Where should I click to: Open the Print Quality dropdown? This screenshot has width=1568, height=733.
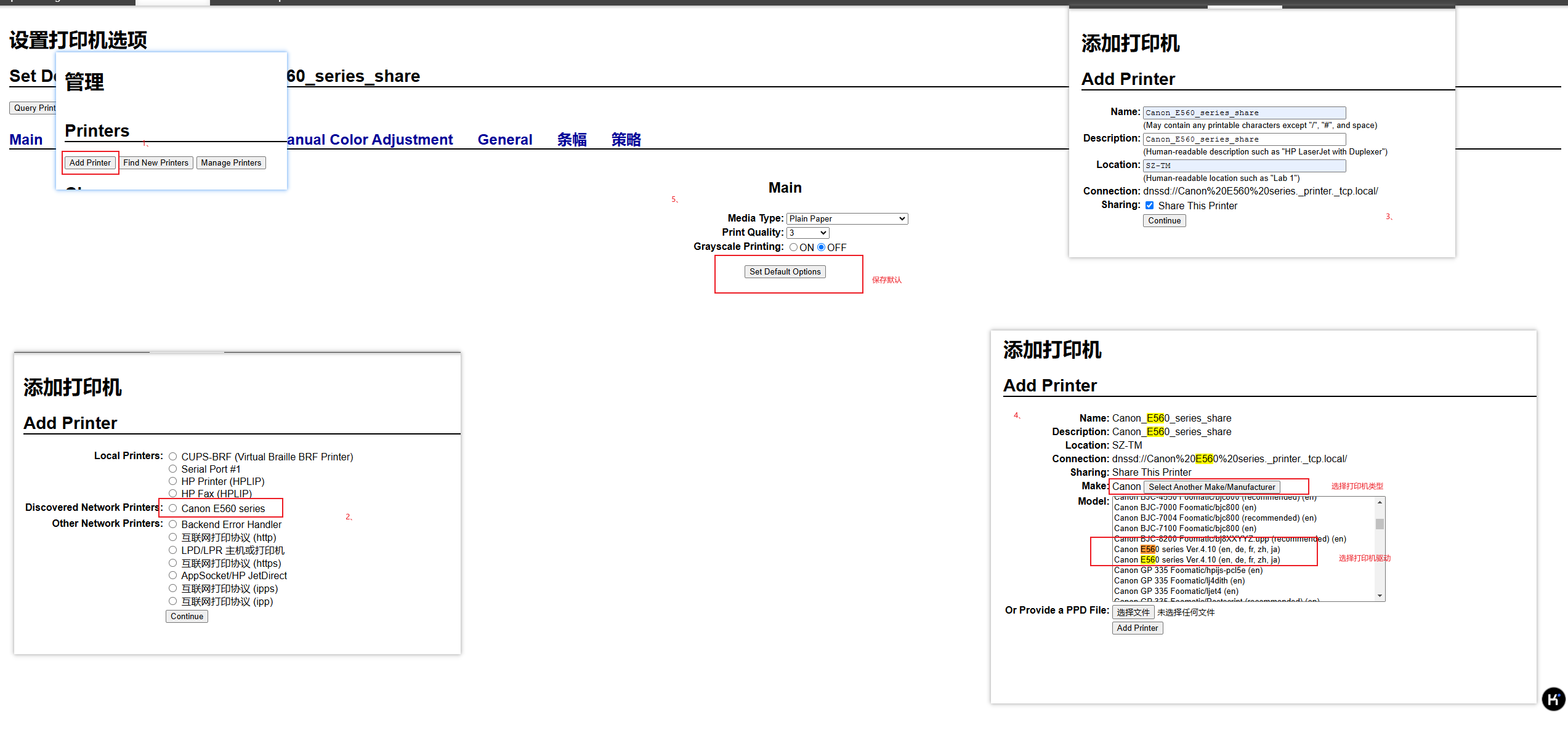click(x=808, y=233)
